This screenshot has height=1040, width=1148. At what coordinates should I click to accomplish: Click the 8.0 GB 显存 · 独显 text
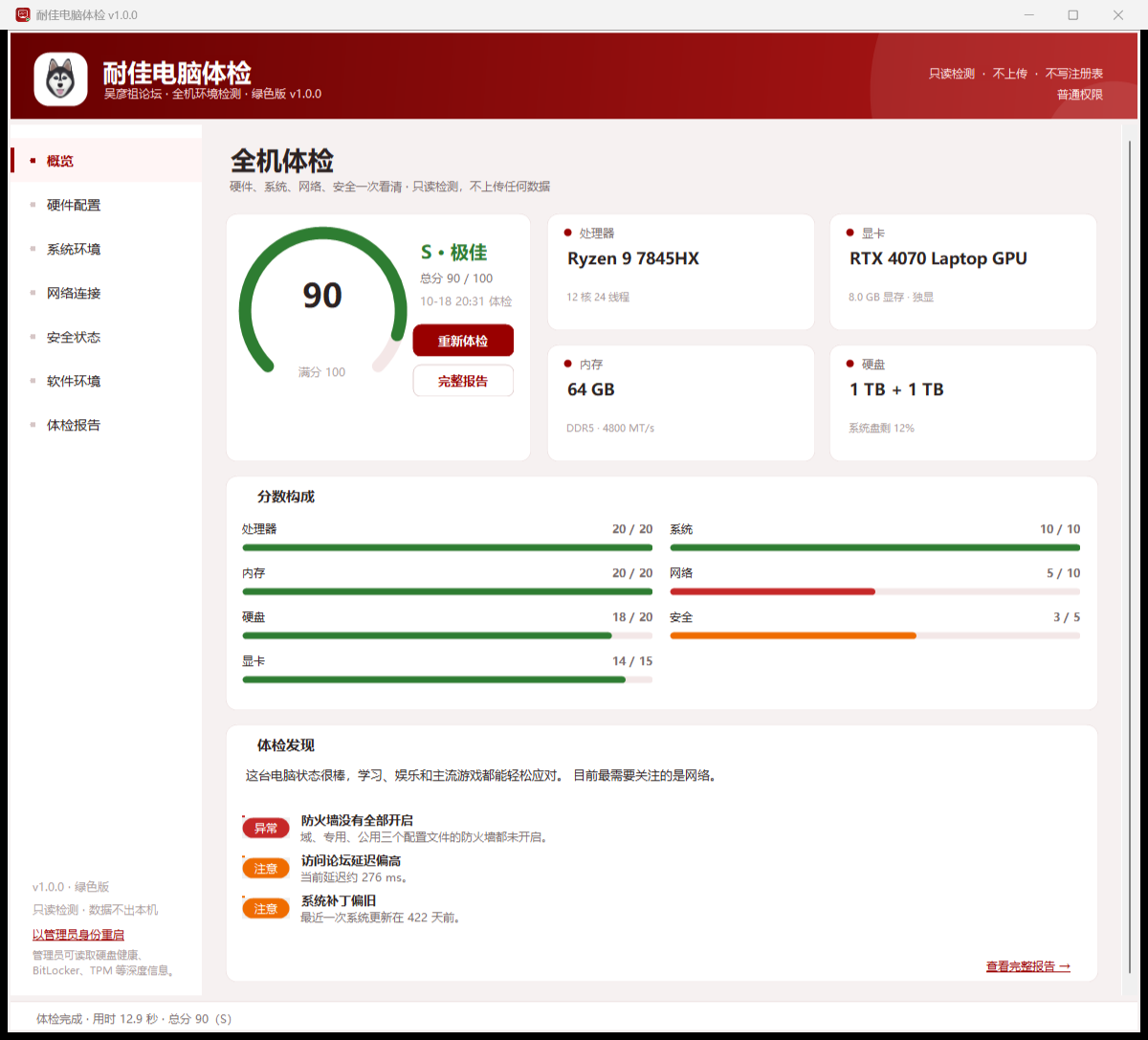pyautogui.click(x=892, y=297)
